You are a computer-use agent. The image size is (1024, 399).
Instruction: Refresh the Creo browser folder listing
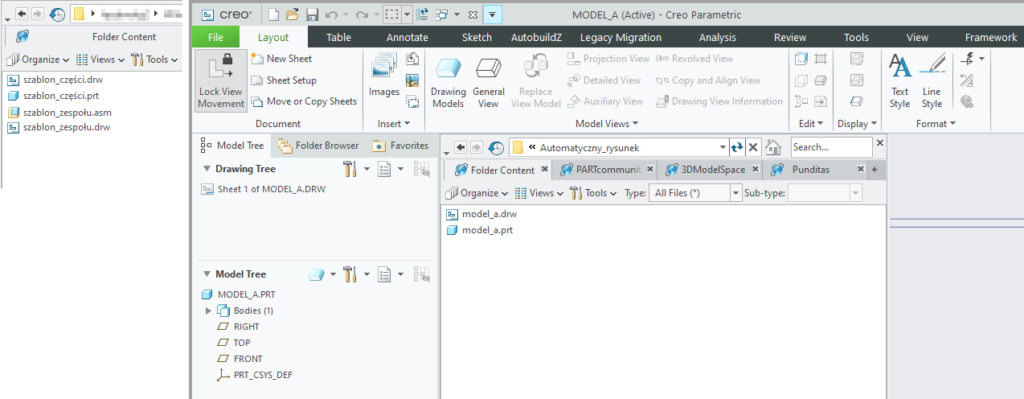(737, 147)
